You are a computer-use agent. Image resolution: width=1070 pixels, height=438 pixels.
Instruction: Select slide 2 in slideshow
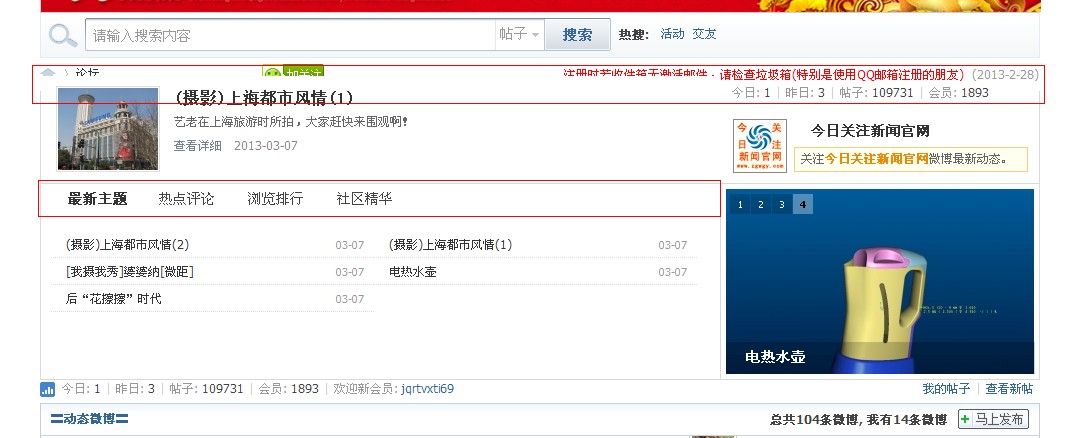click(761, 204)
